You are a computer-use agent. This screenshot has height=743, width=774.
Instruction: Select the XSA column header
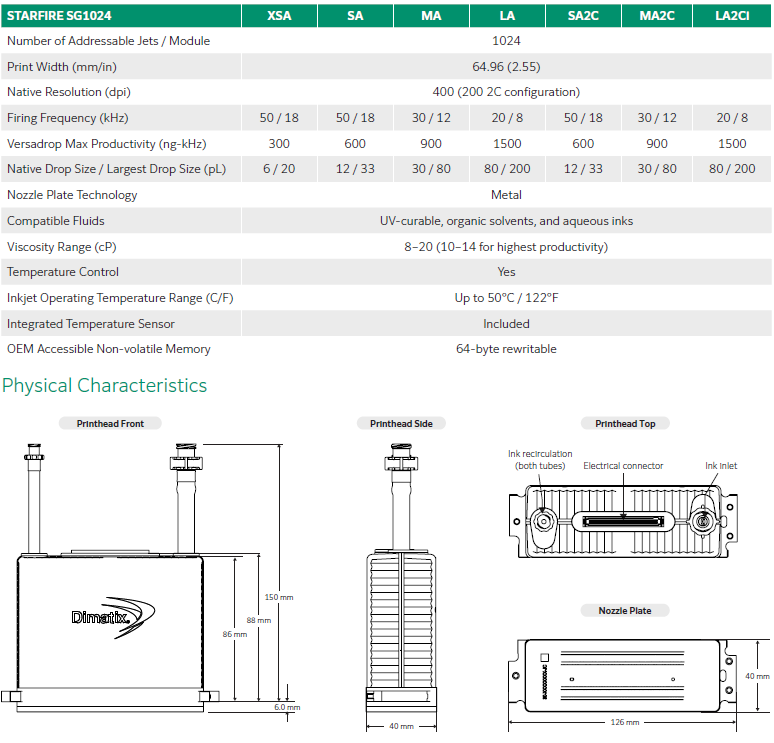click(x=279, y=16)
